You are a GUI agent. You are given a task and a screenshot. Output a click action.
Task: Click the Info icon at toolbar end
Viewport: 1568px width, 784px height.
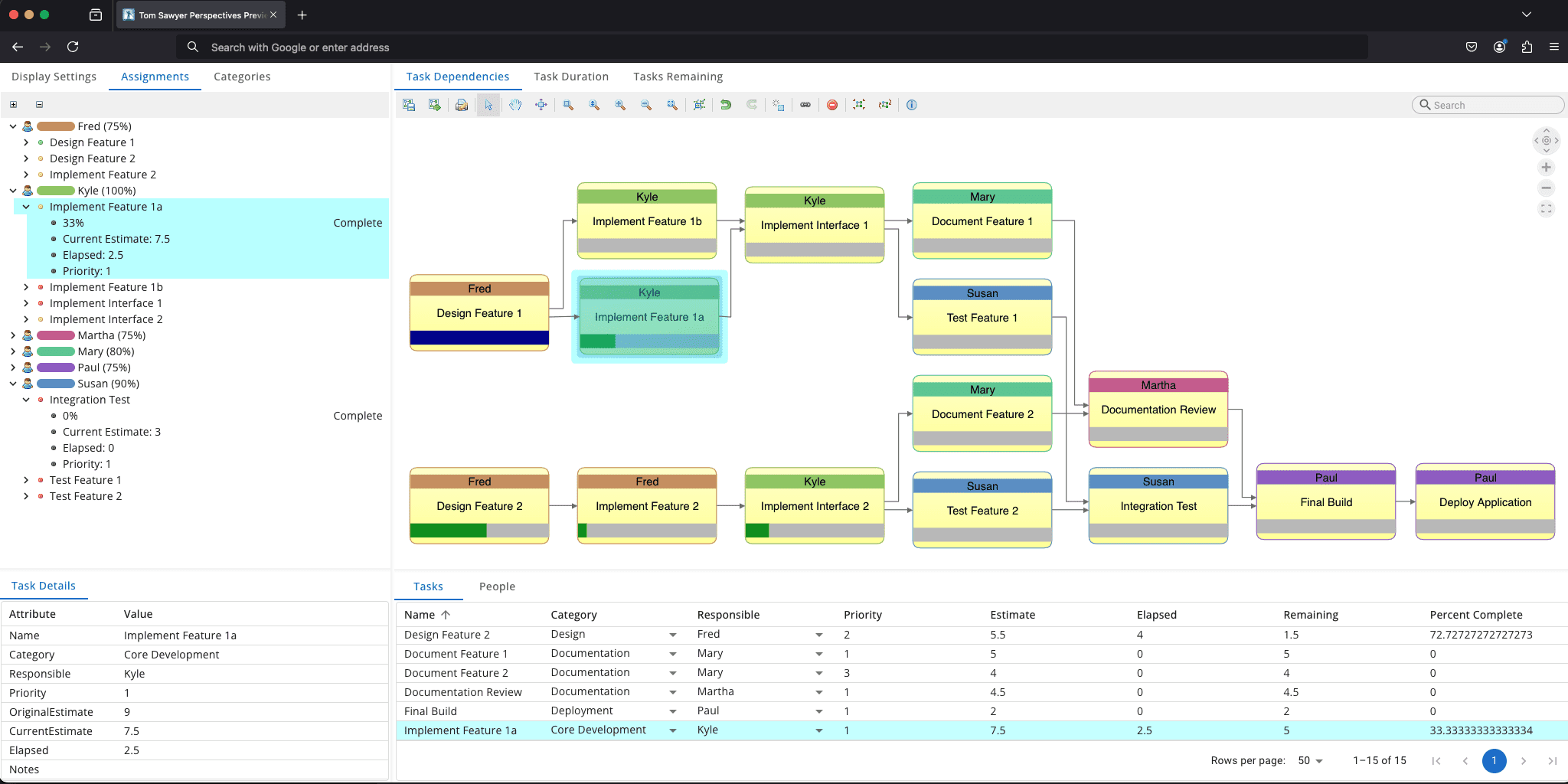pos(911,105)
